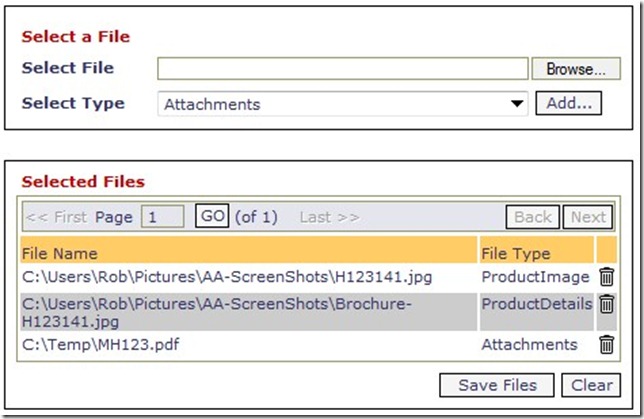Click the Save Files button

pyautogui.click(x=496, y=385)
